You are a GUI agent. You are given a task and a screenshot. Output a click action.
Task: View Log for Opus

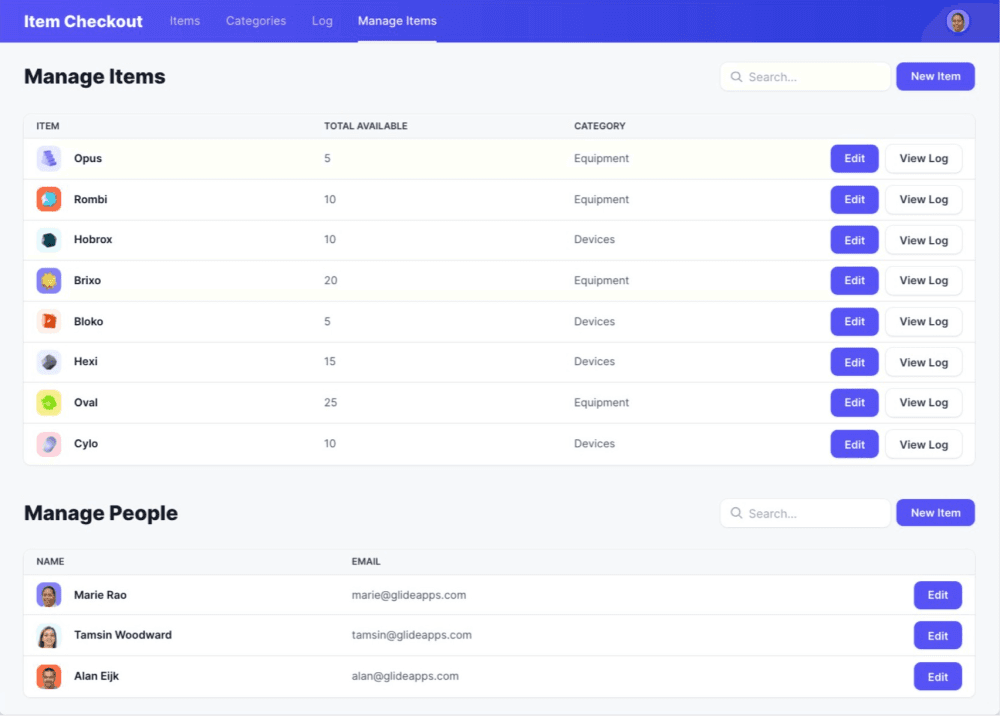(x=923, y=159)
